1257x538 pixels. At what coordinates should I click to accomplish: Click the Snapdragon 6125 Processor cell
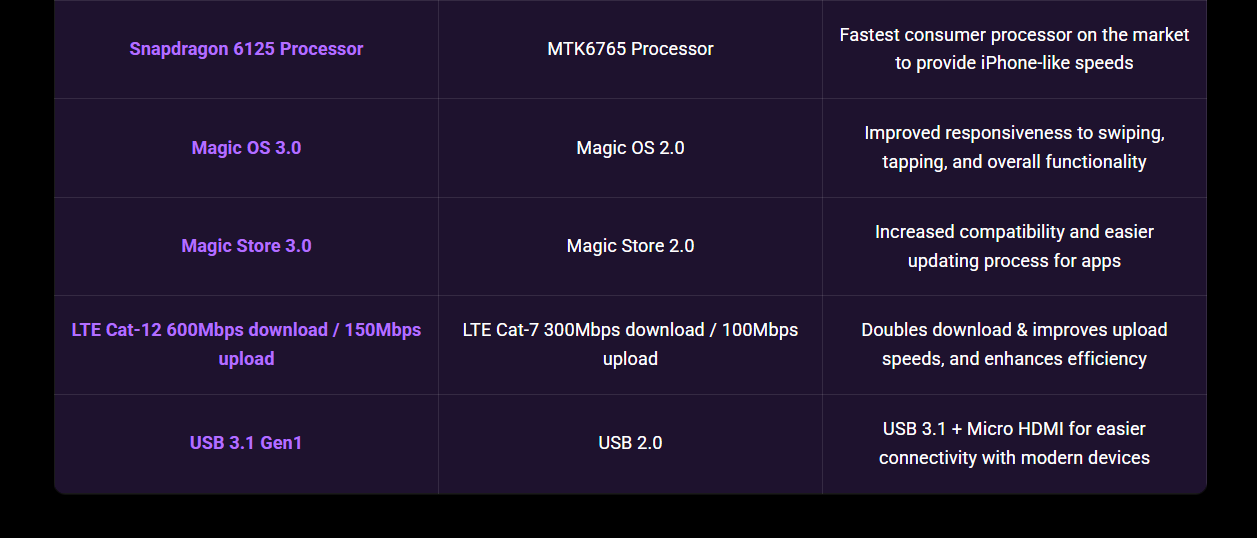point(246,49)
